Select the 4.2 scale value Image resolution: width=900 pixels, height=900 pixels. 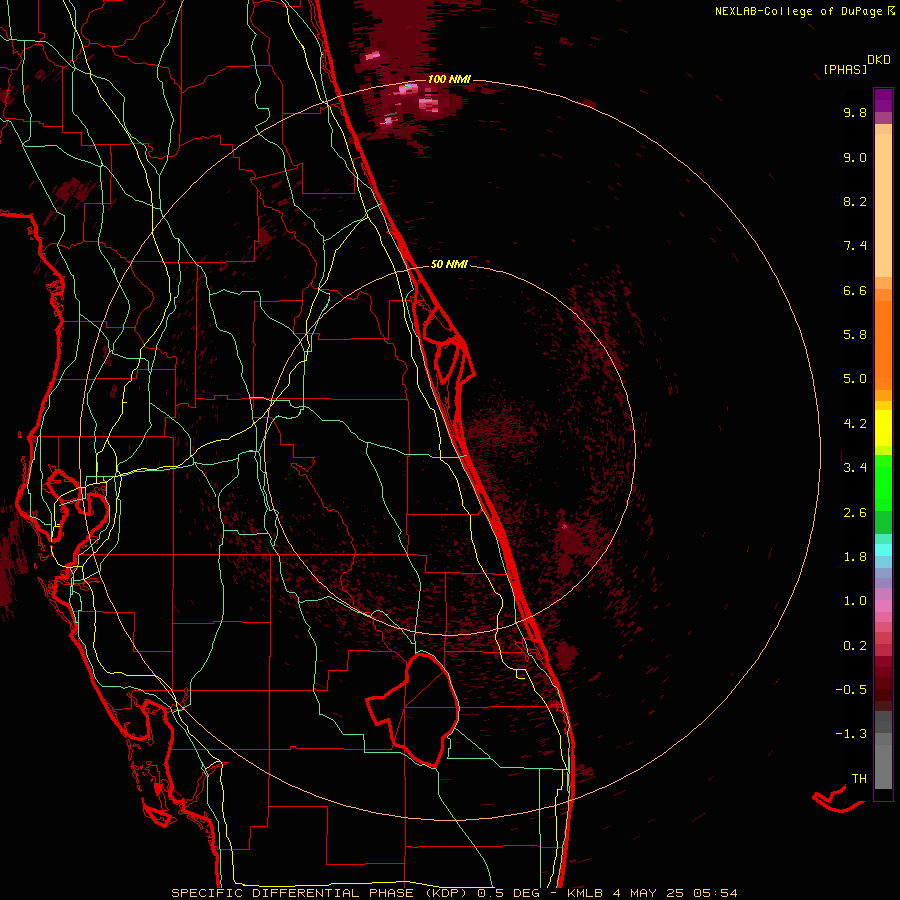[855, 424]
